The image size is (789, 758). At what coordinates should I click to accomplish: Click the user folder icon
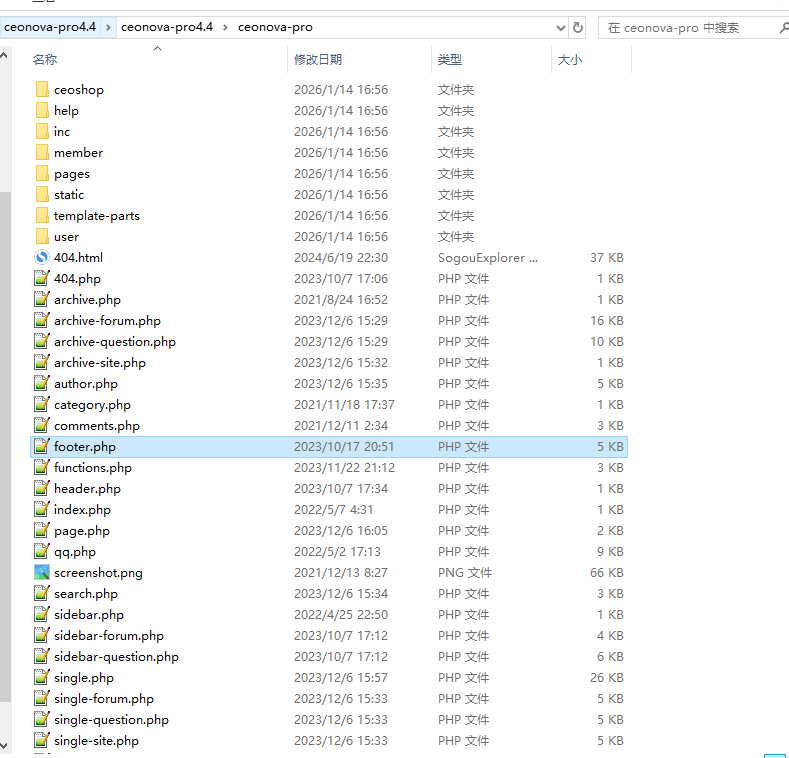pyautogui.click(x=42, y=237)
